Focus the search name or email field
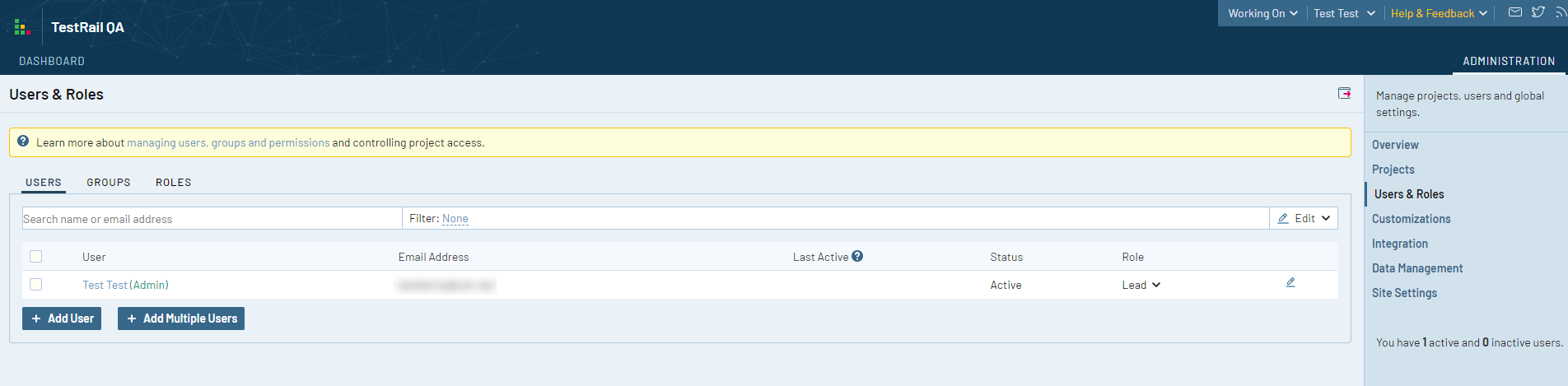Viewport: 1568px width, 386px height. coord(212,218)
